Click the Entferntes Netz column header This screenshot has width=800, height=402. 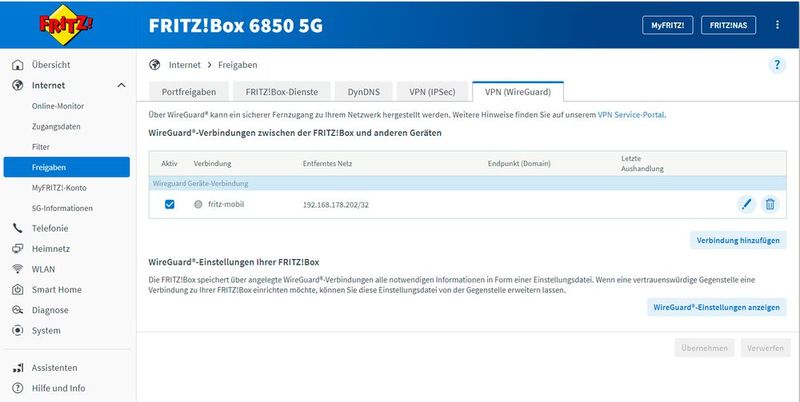[327, 163]
